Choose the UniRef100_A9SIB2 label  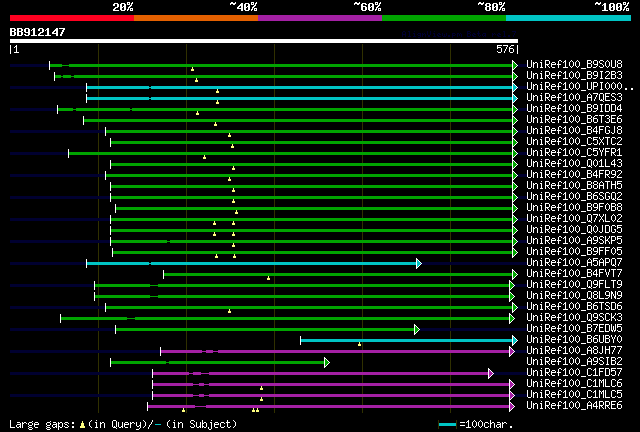point(574,362)
